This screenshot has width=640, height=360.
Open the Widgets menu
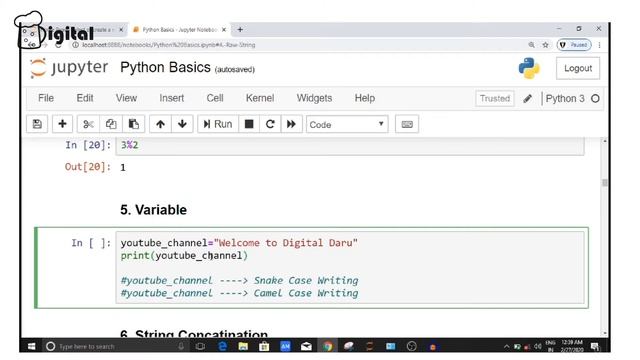(x=314, y=98)
